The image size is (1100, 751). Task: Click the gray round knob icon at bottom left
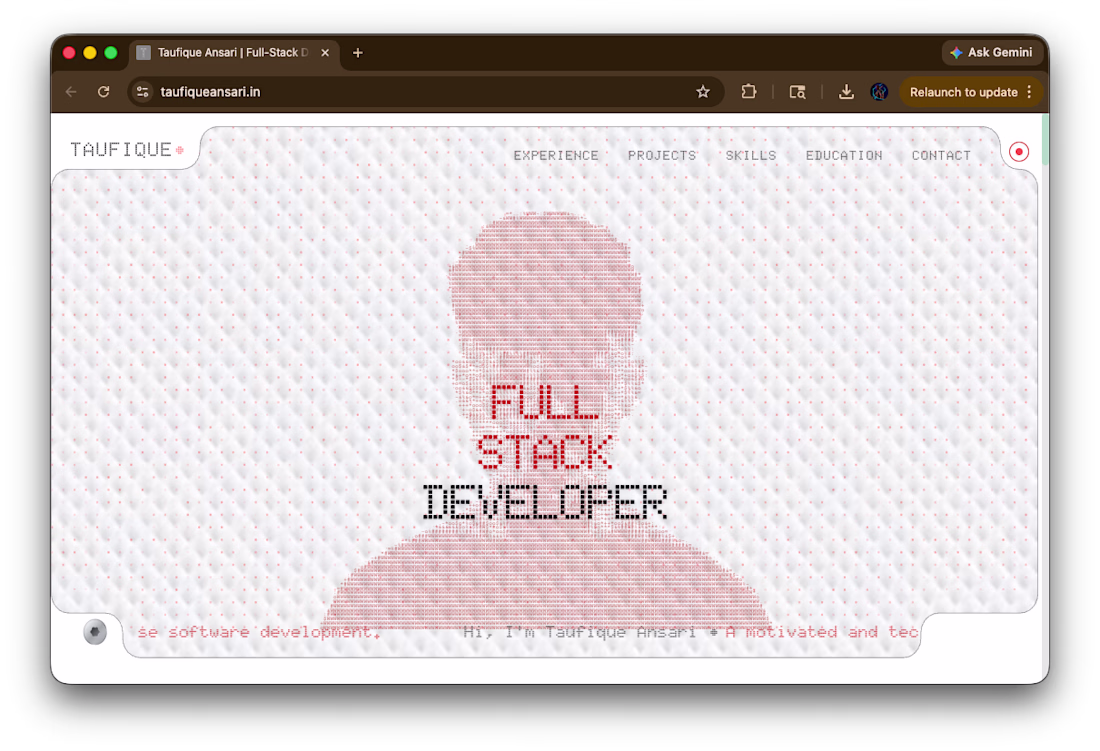pyautogui.click(x=95, y=632)
